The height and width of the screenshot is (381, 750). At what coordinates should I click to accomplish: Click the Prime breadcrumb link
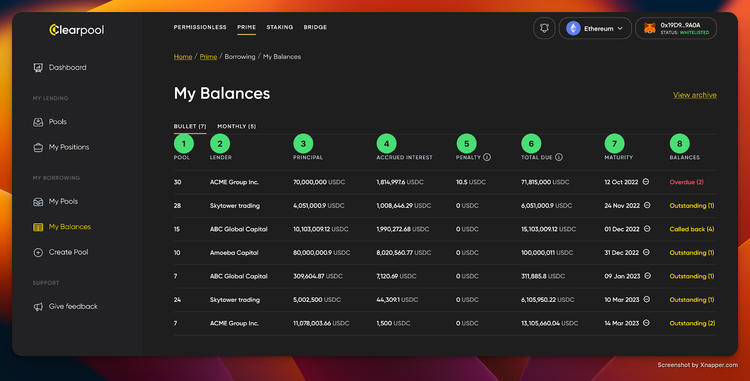tap(208, 56)
